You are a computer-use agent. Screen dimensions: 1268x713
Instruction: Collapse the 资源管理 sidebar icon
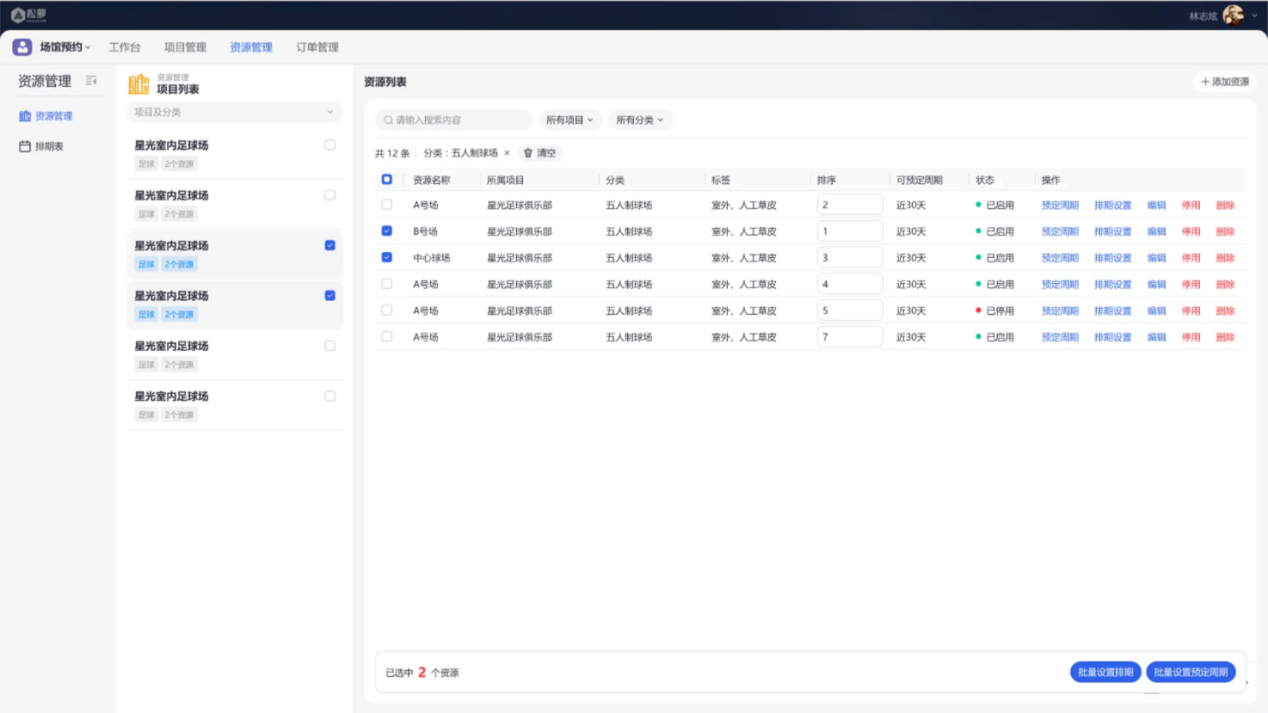pos(91,81)
